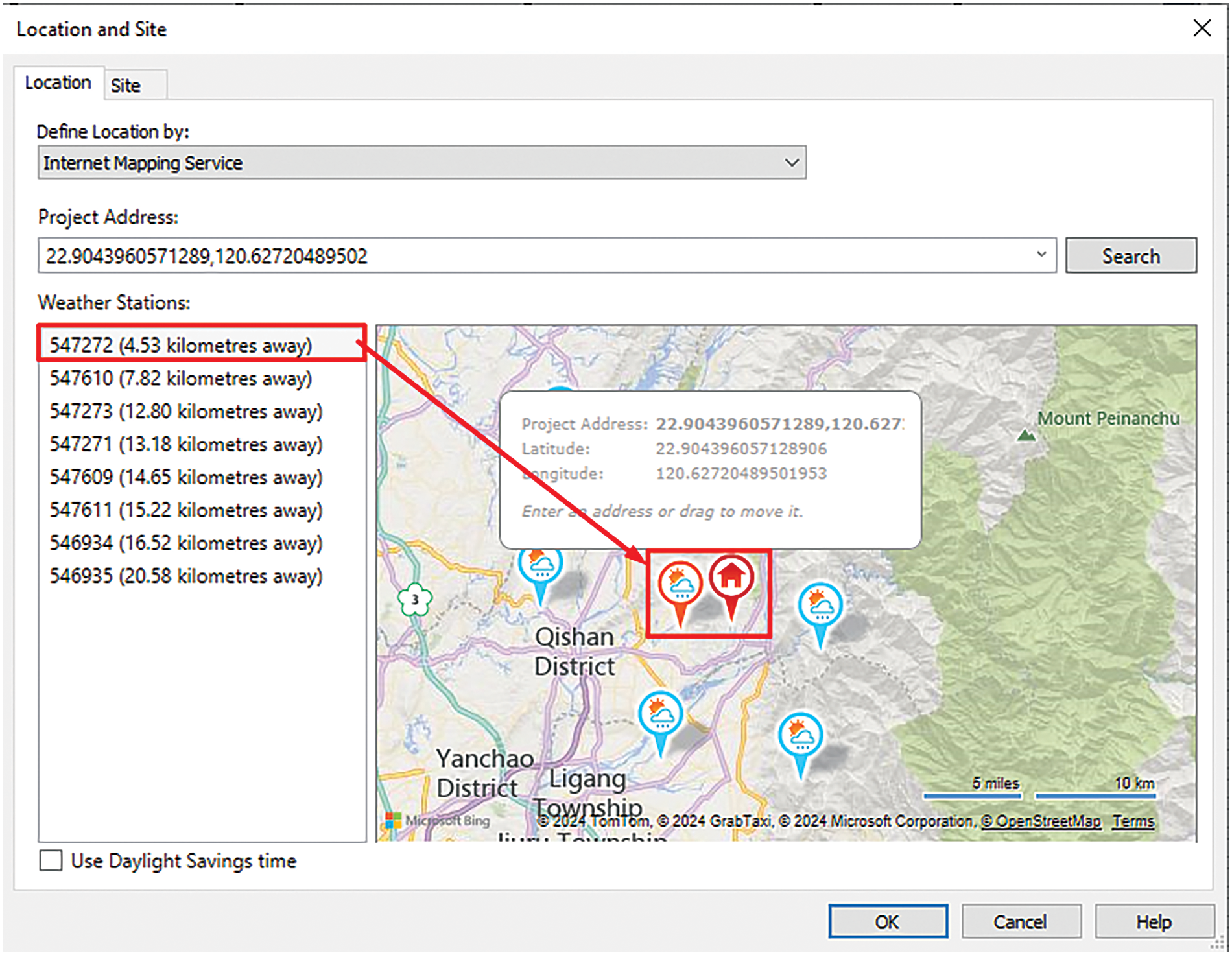This screenshot has height=955, width=1232.
Task: Open the OpenStreetMap attribution link
Action: click(1040, 821)
